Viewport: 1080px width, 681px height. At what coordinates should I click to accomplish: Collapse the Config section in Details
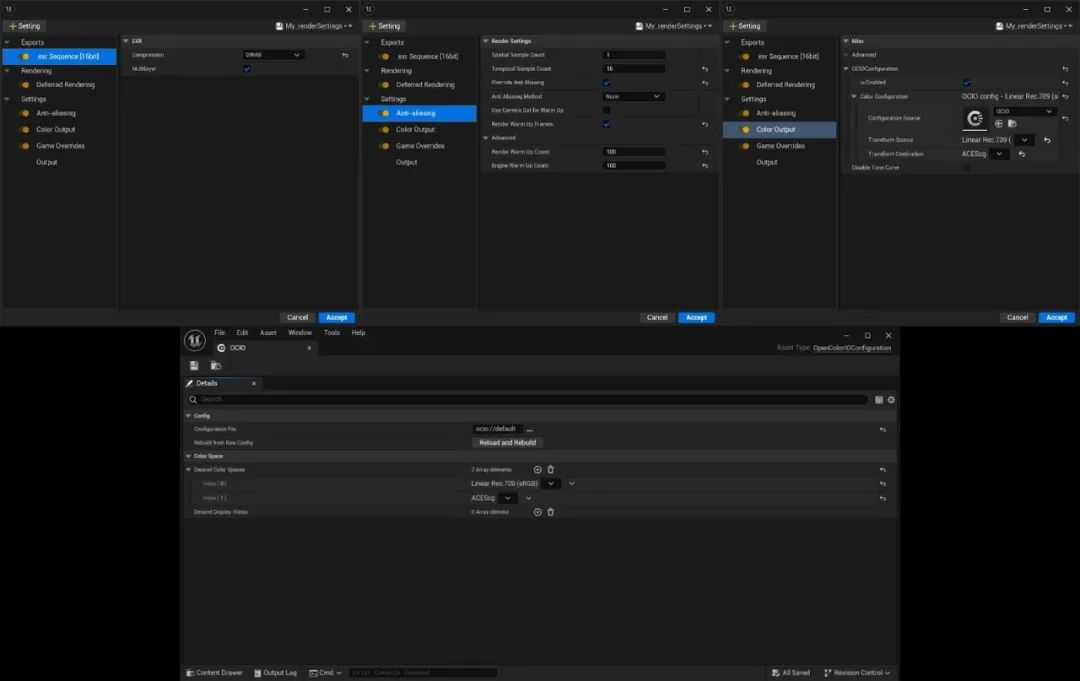coord(188,416)
